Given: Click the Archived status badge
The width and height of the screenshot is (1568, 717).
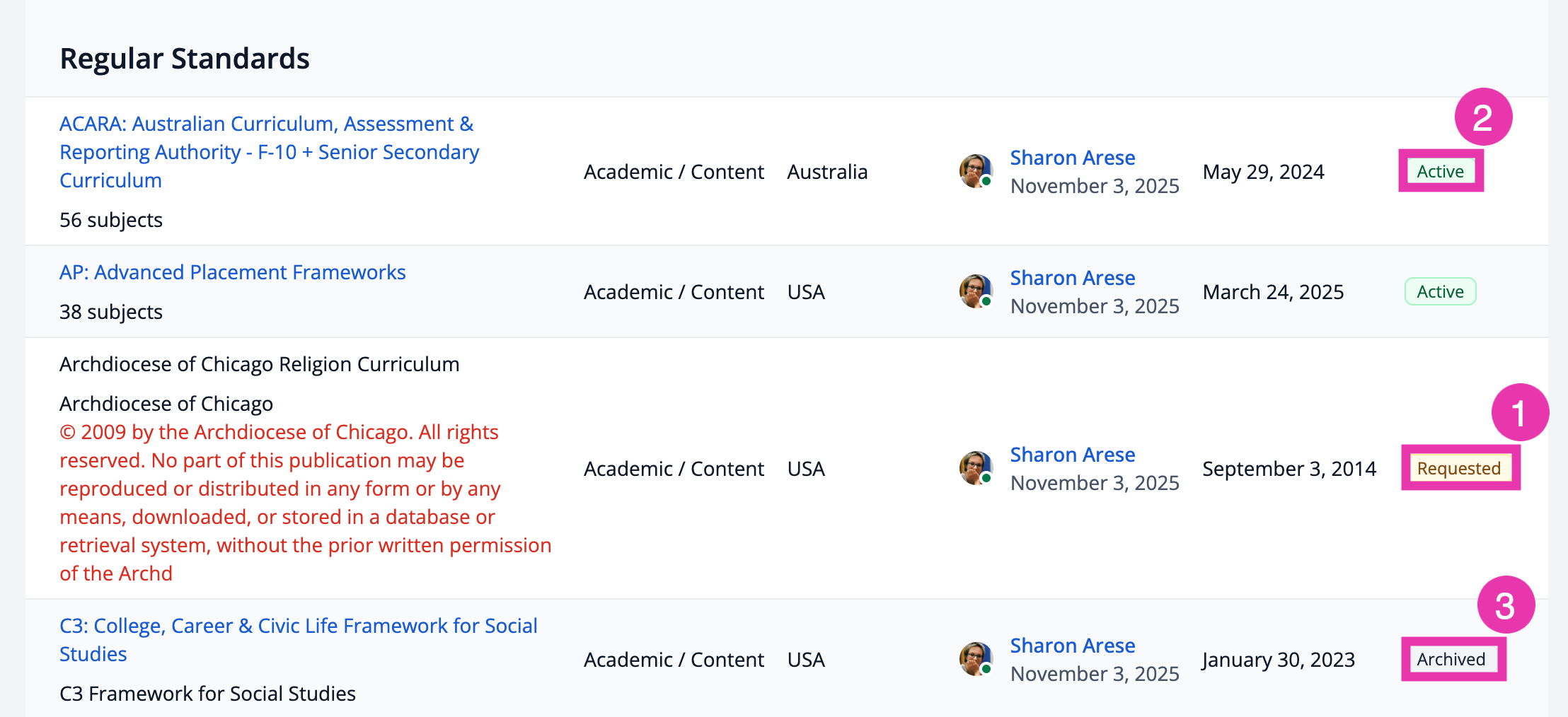Looking at the screenshot, I should [1451, 659].
